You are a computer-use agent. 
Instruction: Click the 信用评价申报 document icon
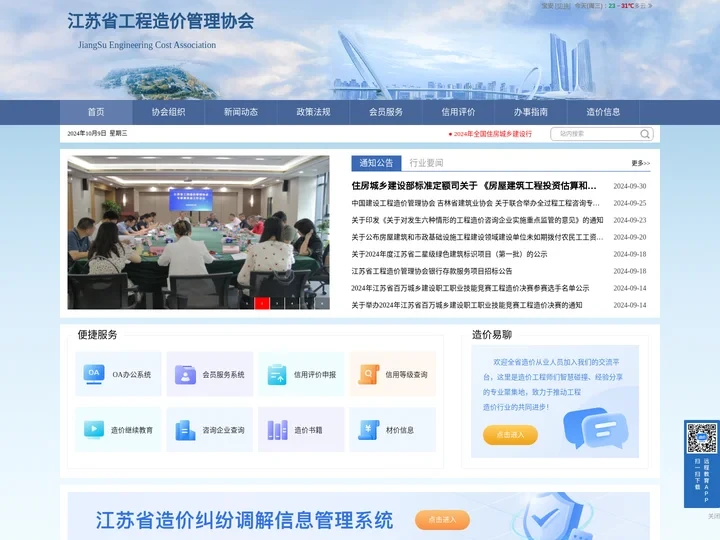click(277, 374)
